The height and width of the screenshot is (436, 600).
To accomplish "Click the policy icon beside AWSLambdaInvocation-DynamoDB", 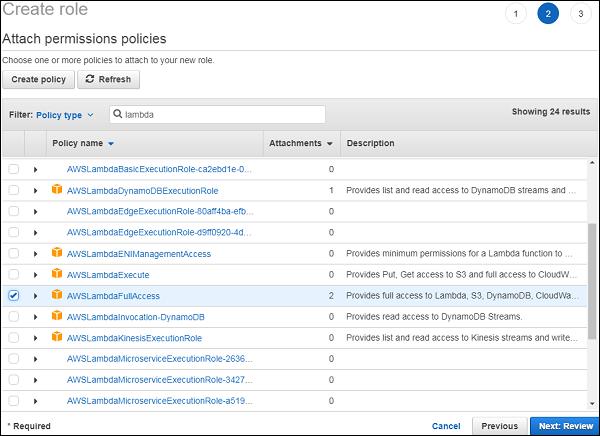I will click(56, 317).
